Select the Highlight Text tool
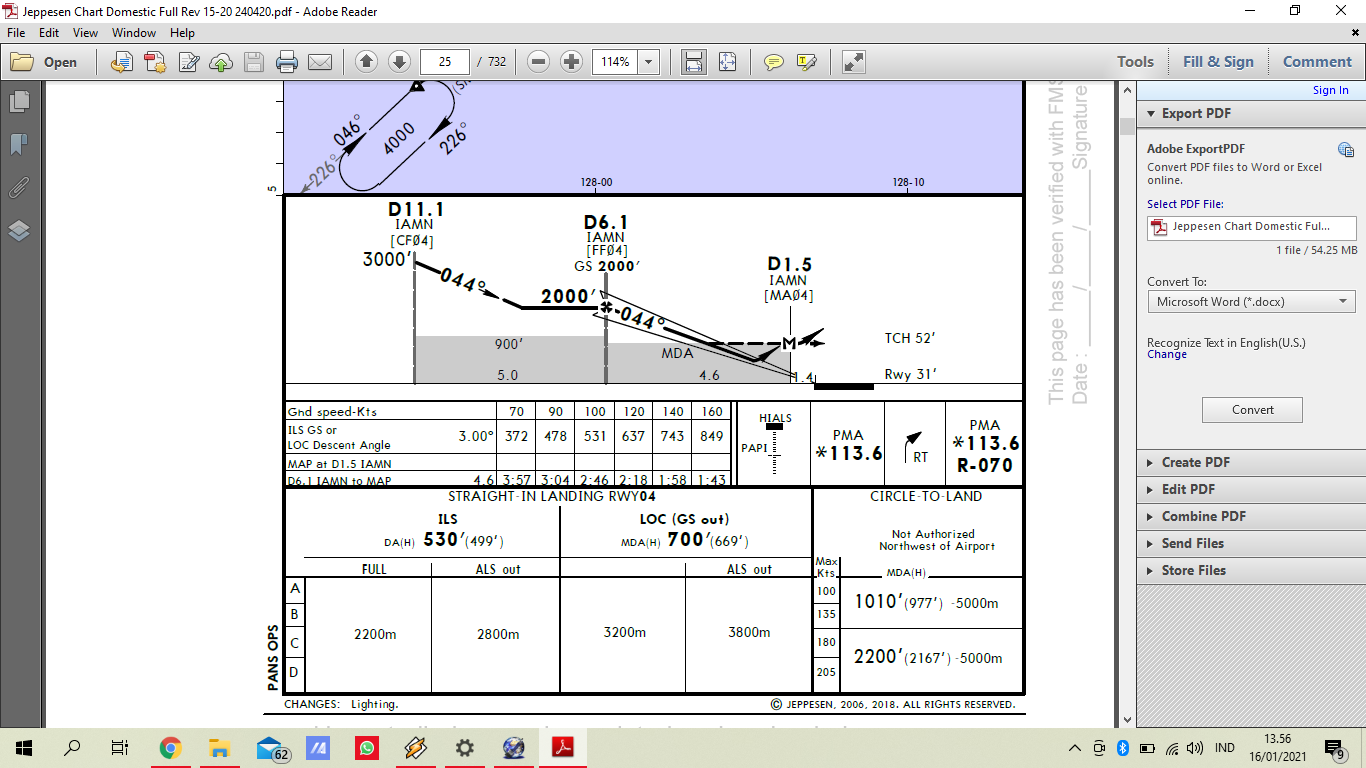This screenshot has height=768, width=1366. [x=806, y=62]
